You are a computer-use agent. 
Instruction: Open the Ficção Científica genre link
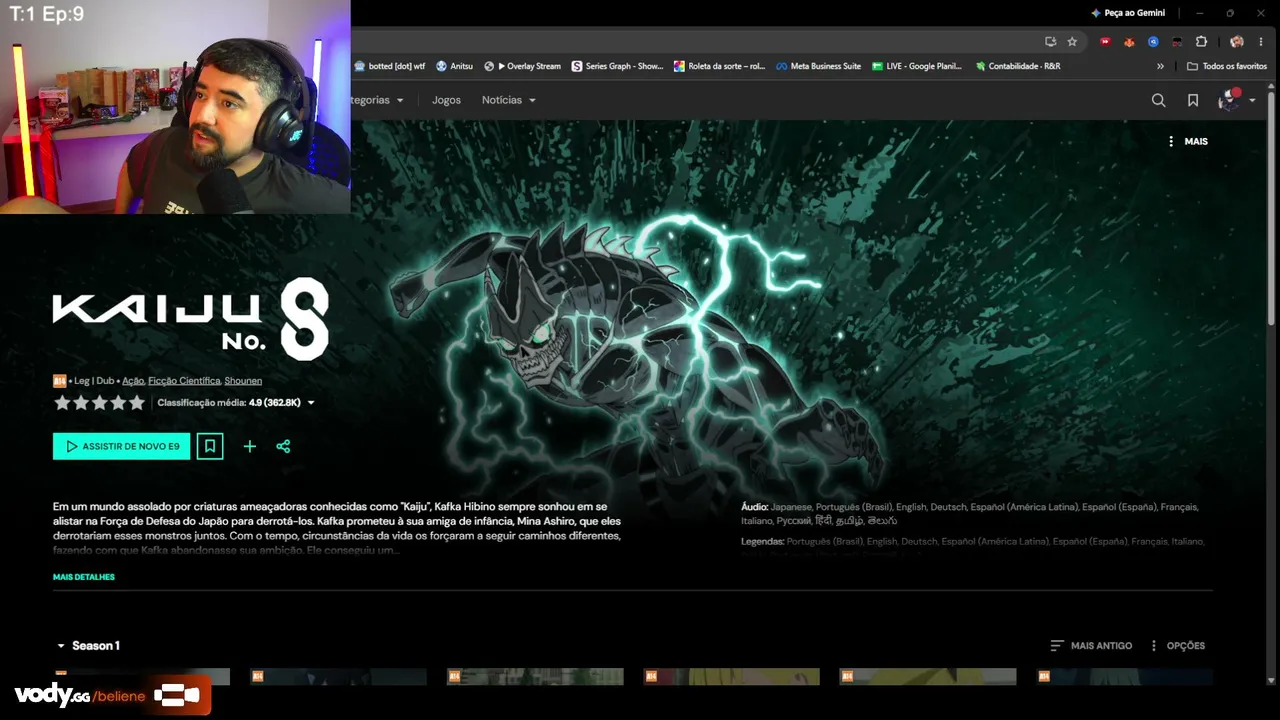click(184, 381)
